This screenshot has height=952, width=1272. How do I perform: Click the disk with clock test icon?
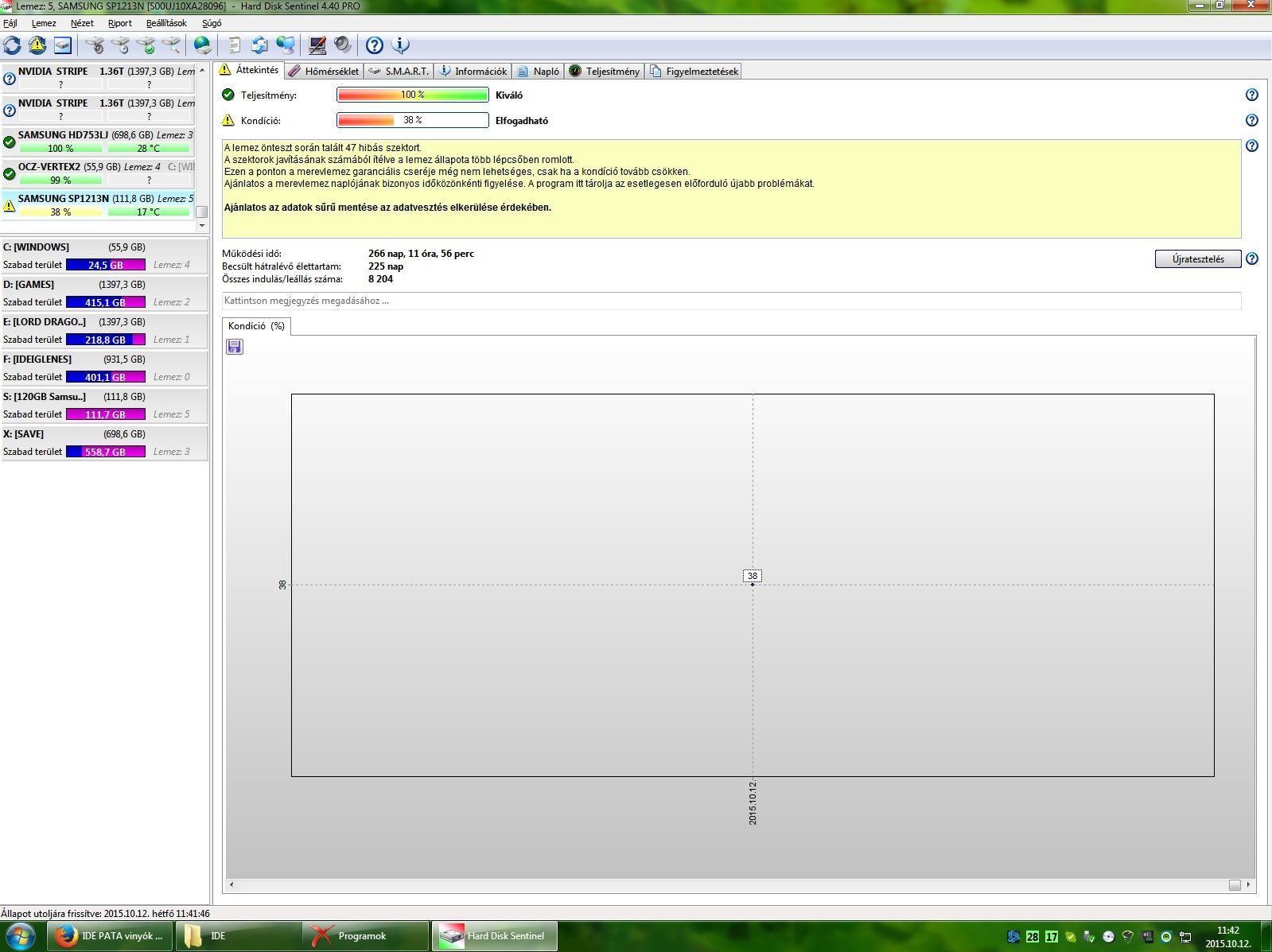(121, 45)
